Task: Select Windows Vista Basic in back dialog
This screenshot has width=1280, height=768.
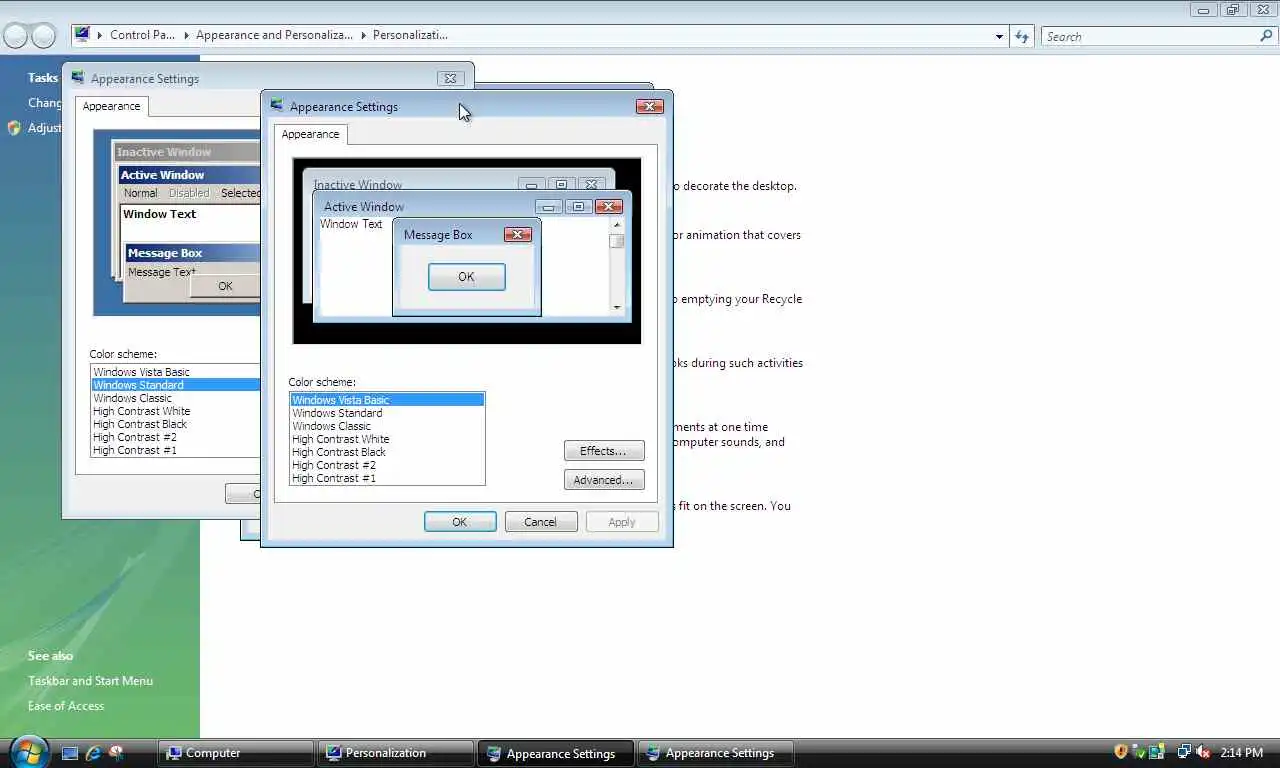Action: pyautogui.click(x=176, y=372)
